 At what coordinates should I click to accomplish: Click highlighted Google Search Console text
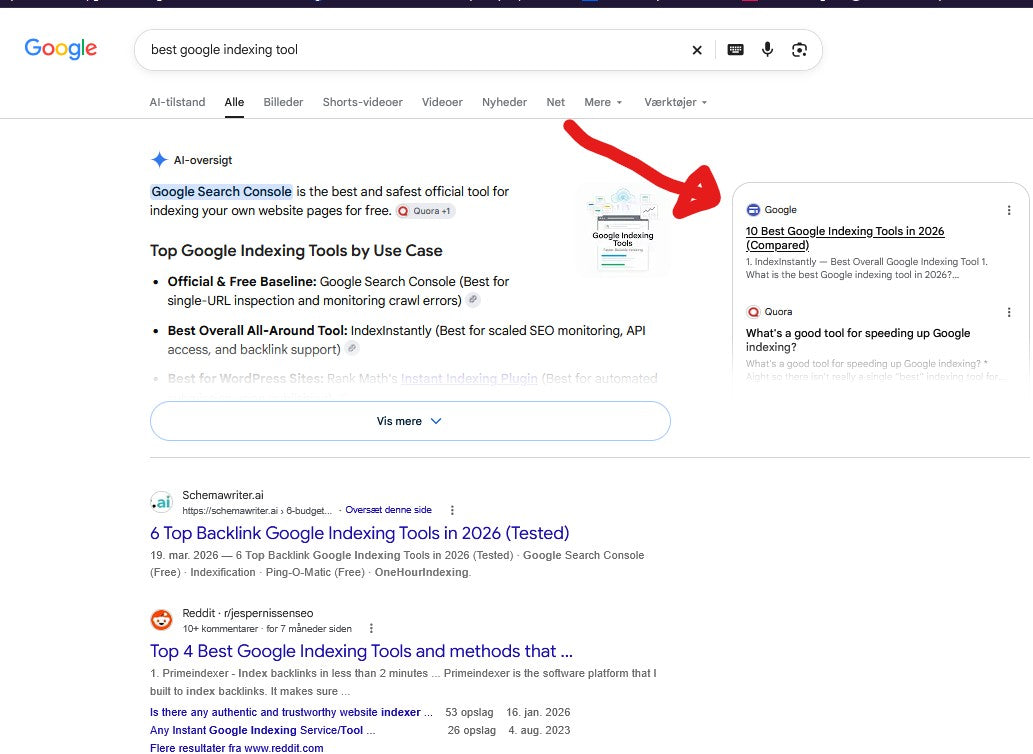point(221,192)
